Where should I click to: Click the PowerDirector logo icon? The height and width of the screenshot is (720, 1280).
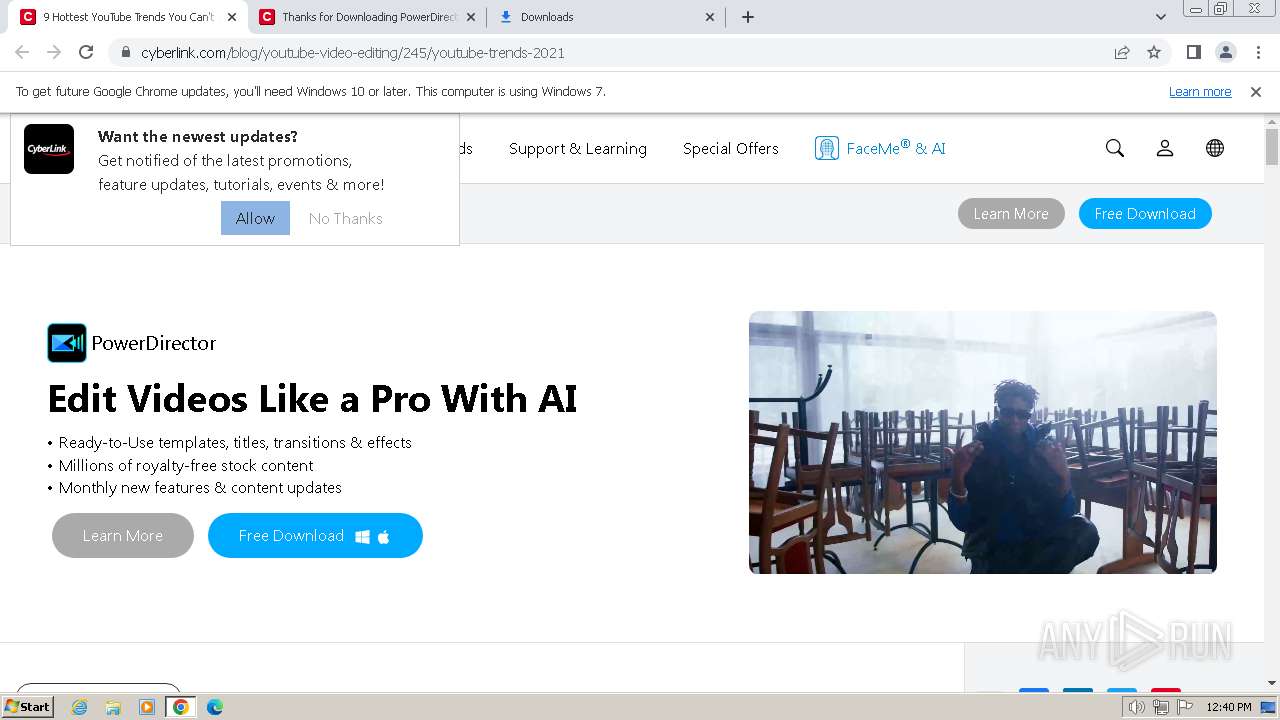click(x=67, y=343)
